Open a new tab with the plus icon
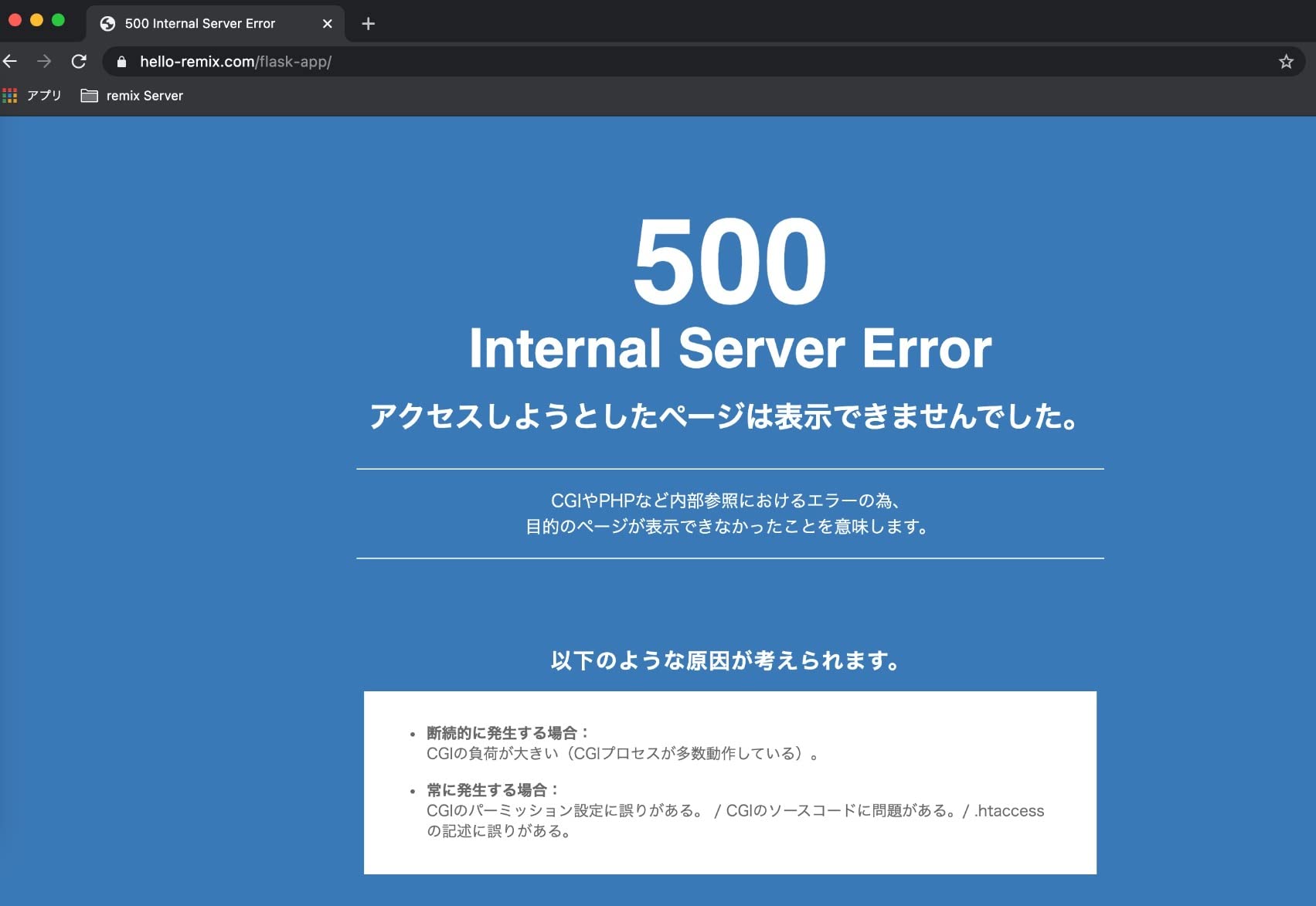Image resolution: width=1316 pixels, height=906 pixels. 369,24
